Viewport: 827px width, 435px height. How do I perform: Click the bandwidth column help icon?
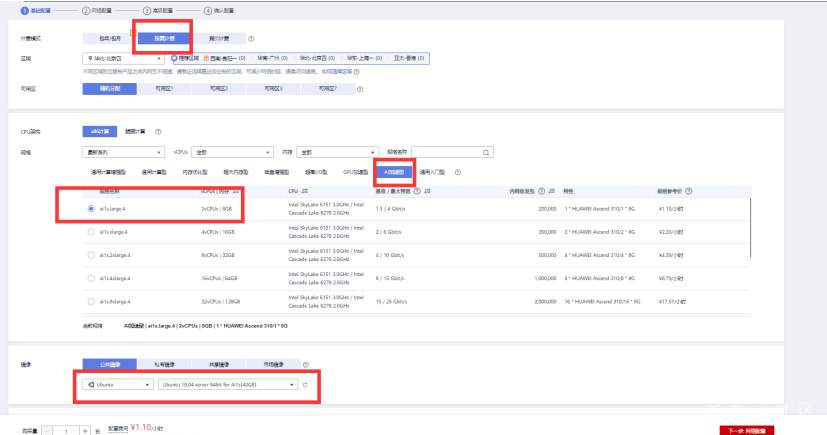click(417, 191)
